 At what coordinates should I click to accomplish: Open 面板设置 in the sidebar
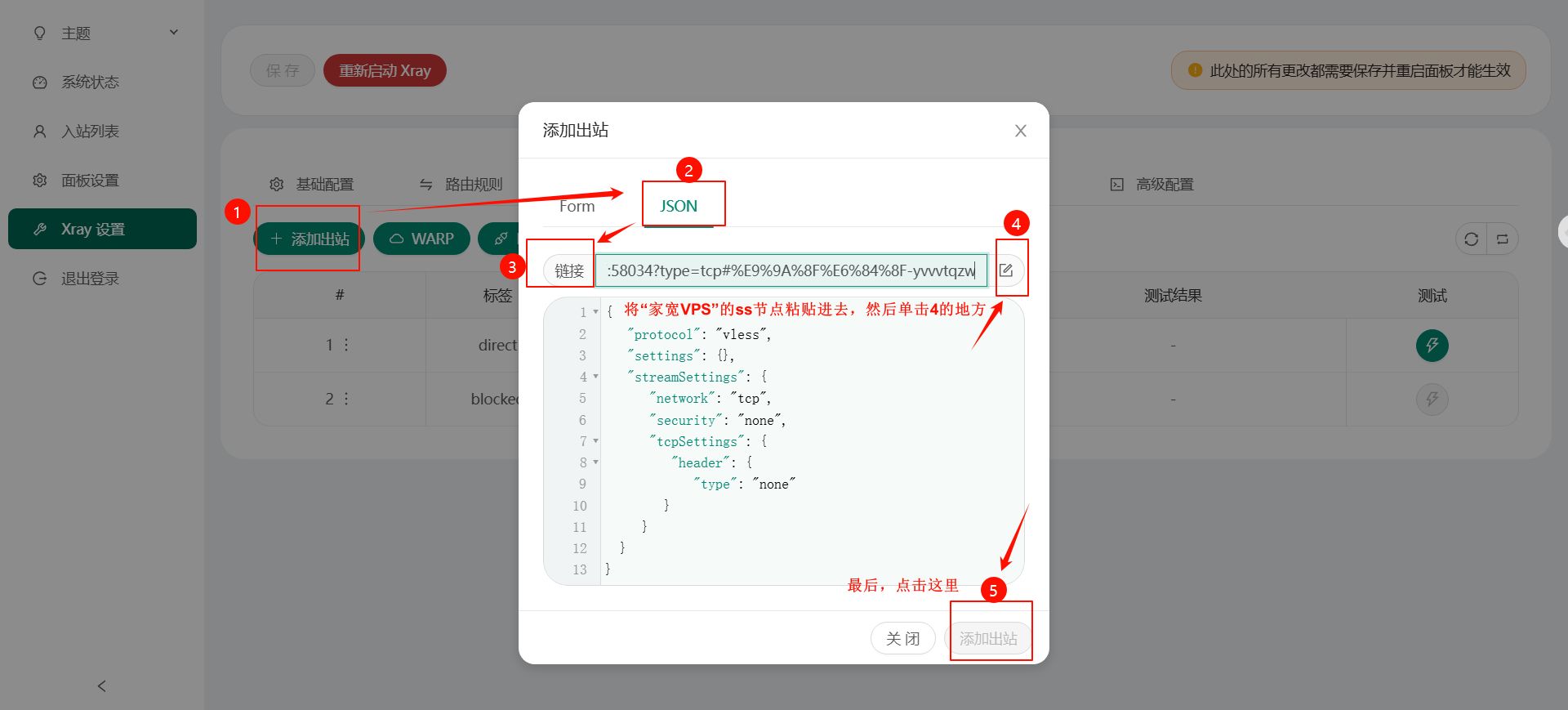pyautogui.click(x=102, y=181)
